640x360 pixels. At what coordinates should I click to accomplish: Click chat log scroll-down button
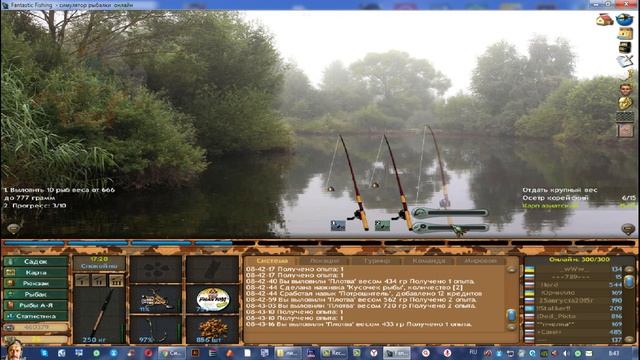(511, 327)
